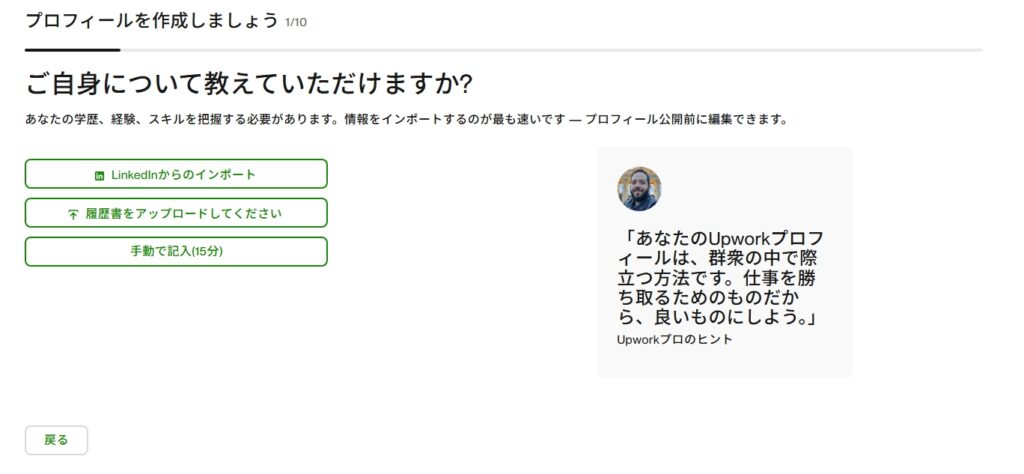Go back with the 戻る button
The image size is (1024, 474).
pyautogui.click(x=56, y=440)
